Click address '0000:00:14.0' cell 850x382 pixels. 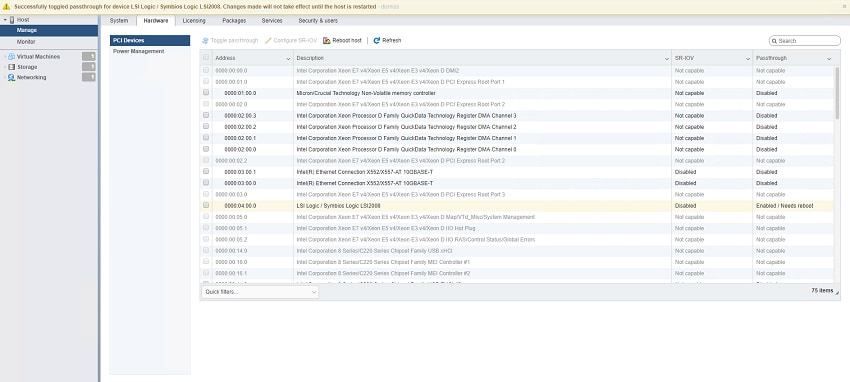pyautogui.click(x=231, y=251)
